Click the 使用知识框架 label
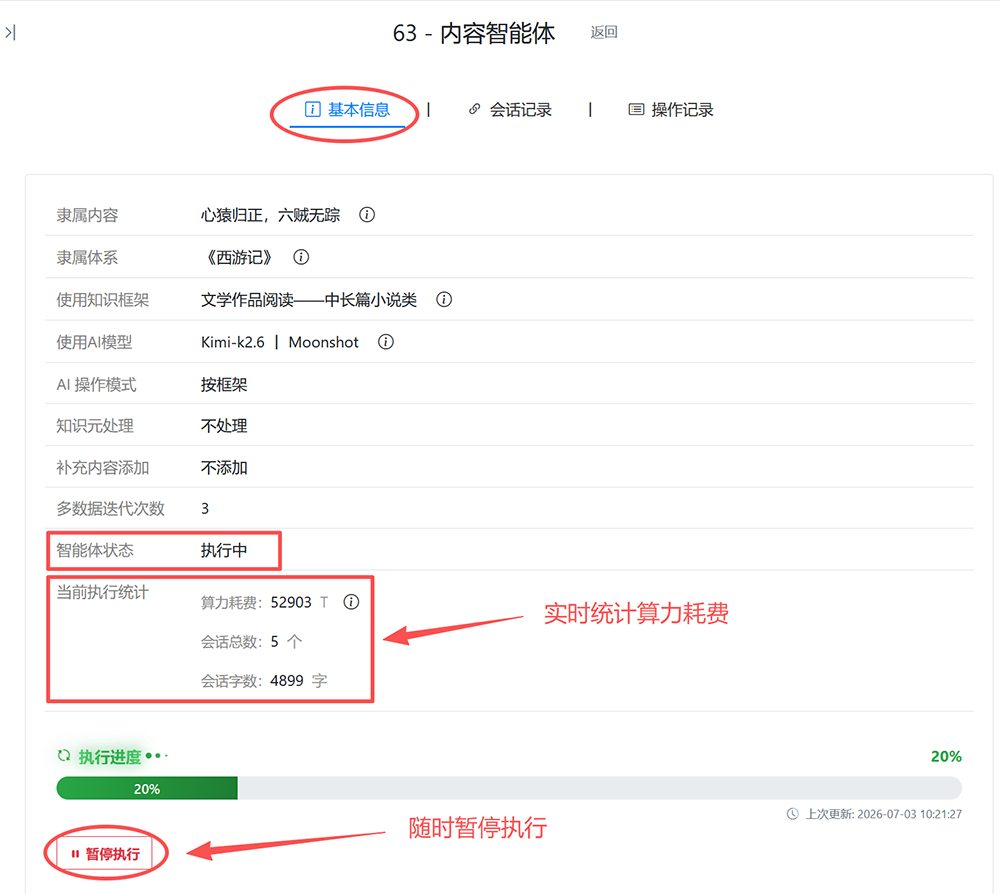The height and width of the screenshot is (894, 1000). 102,300
